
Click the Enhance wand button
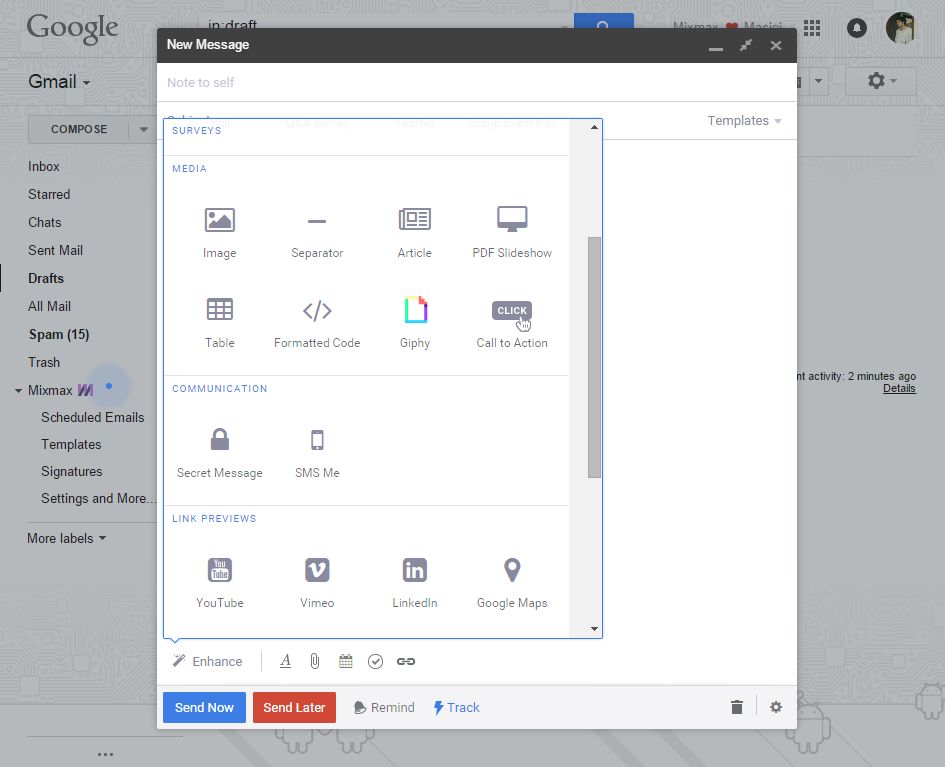click(207, 661)
